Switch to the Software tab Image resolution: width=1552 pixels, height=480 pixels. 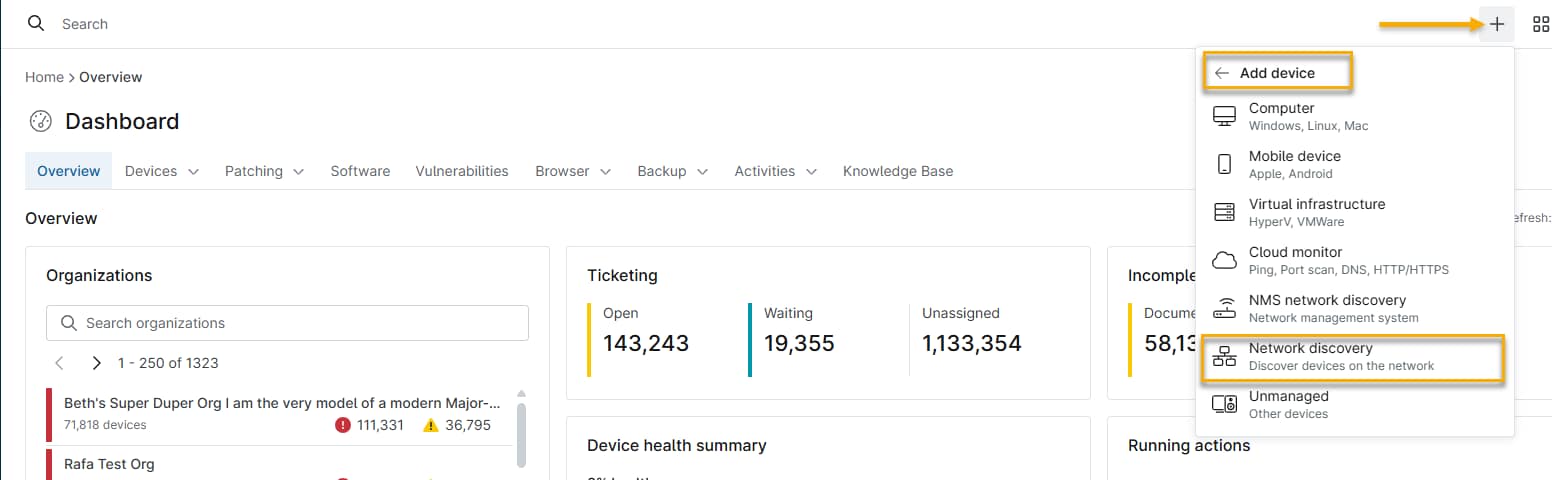tap(360, 171)
